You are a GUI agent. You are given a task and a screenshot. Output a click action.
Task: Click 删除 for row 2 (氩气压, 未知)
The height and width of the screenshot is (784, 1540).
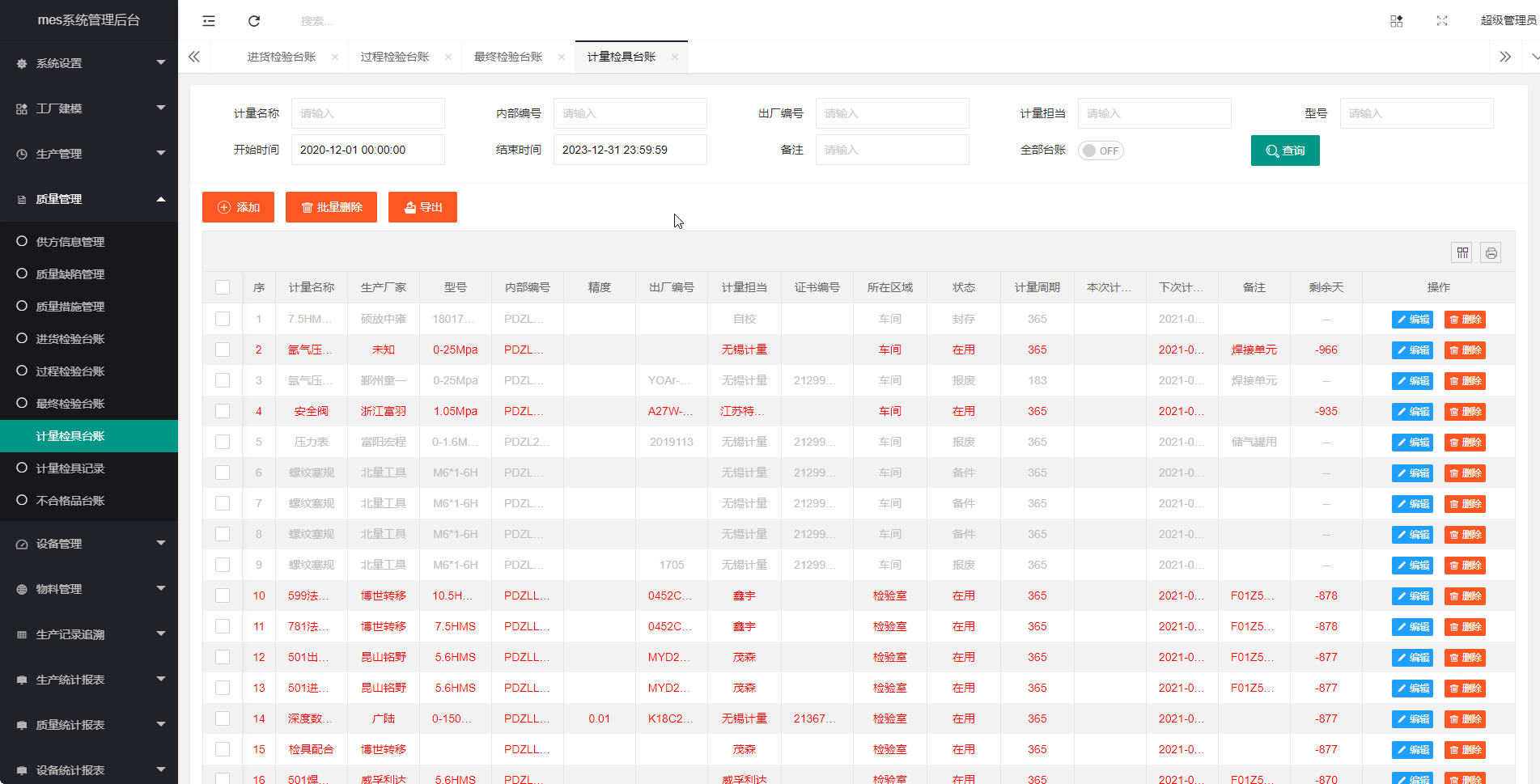[x=1465, y=350]
